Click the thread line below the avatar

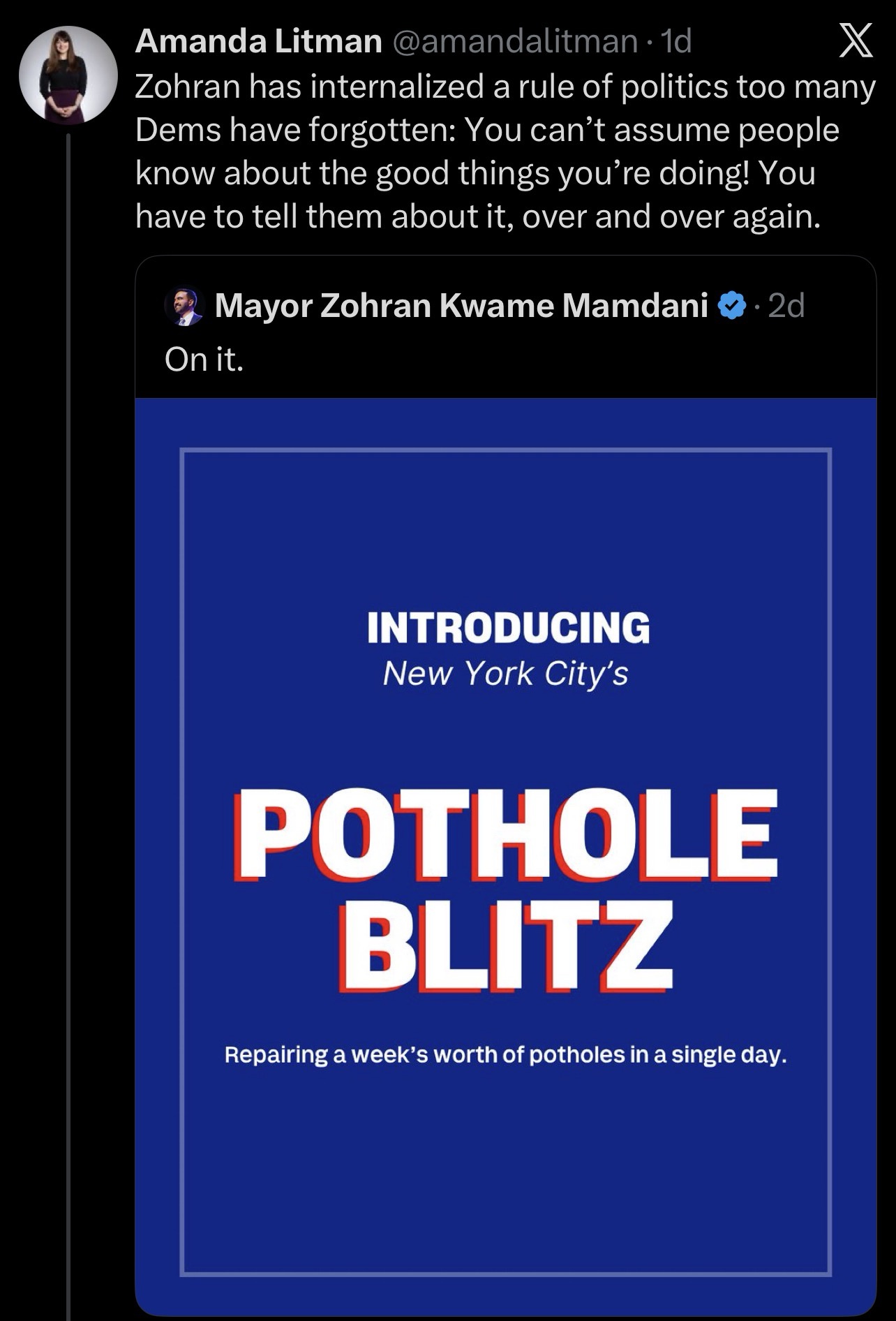click(x=68, y=698)
